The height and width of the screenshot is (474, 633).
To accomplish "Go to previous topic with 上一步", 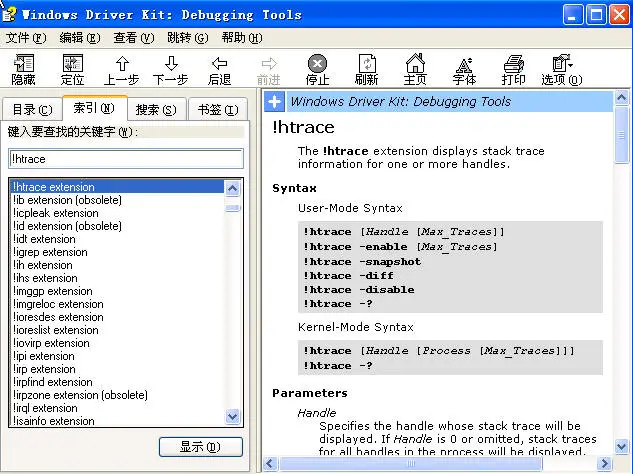I will [122, 69].
